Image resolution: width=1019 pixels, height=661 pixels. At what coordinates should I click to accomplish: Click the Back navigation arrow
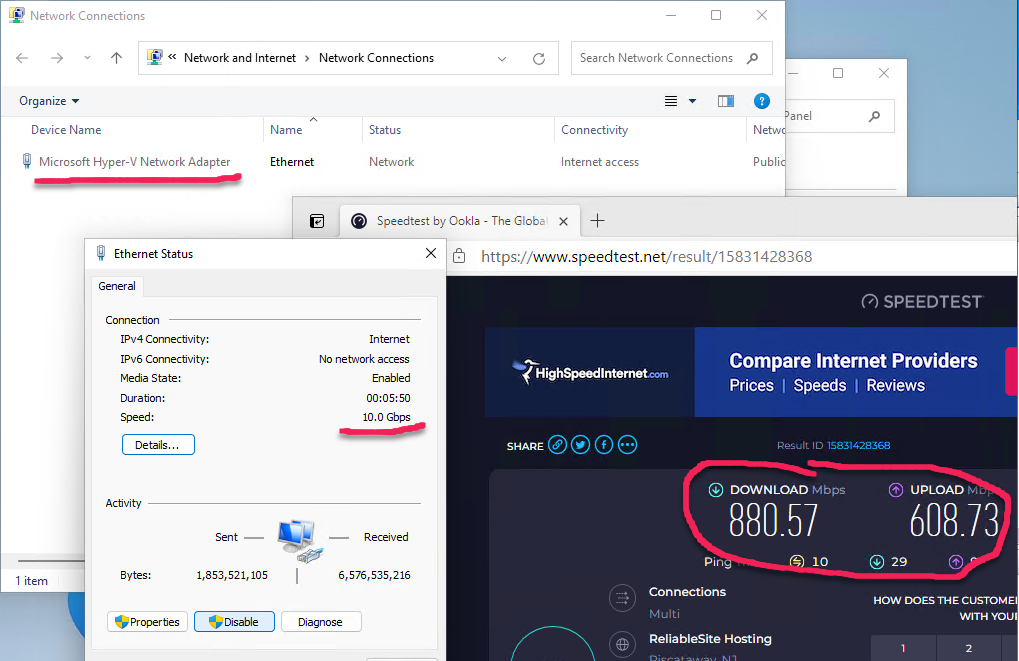point(22,58)
